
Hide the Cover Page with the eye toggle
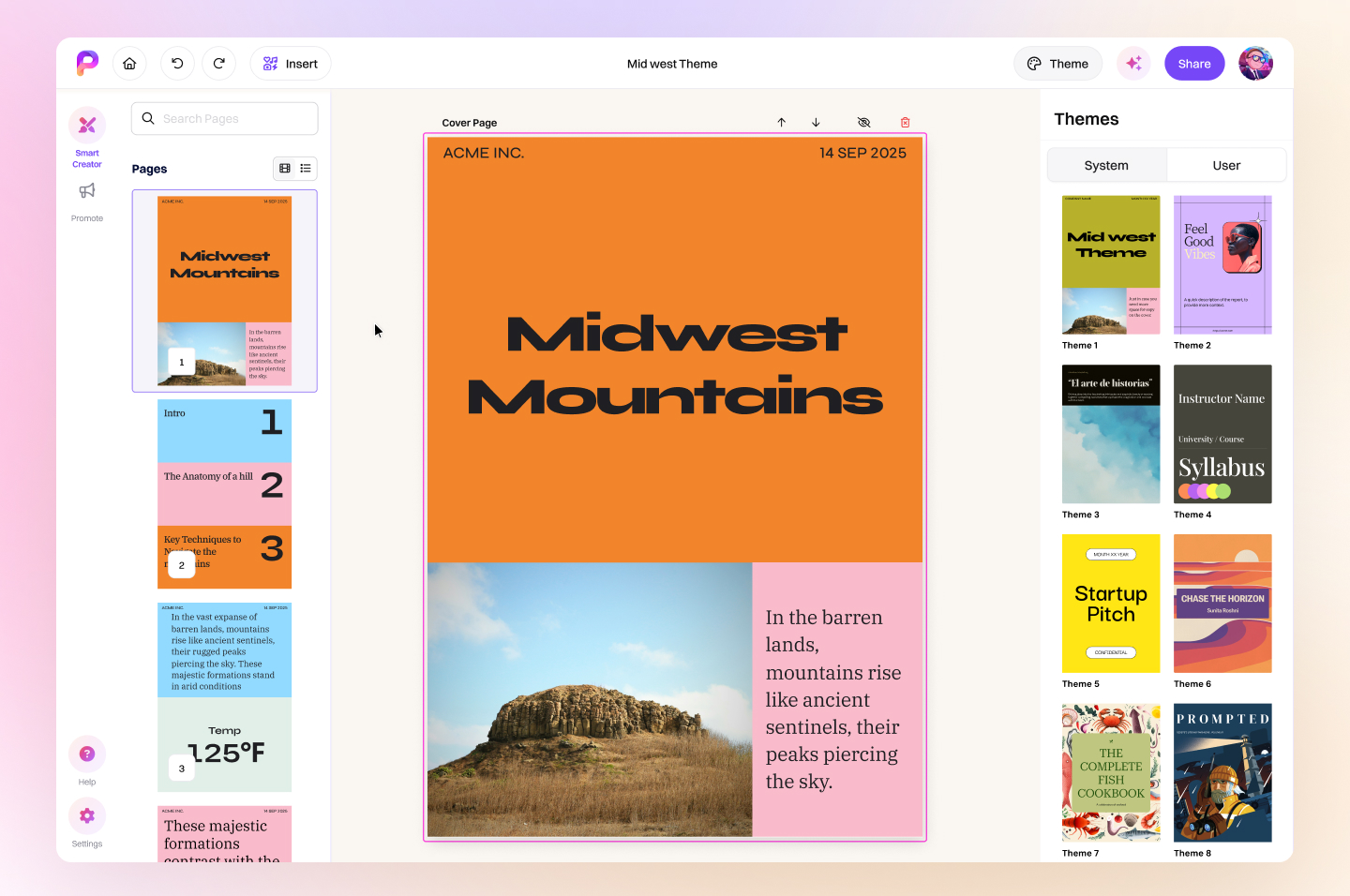pos(863,122)
